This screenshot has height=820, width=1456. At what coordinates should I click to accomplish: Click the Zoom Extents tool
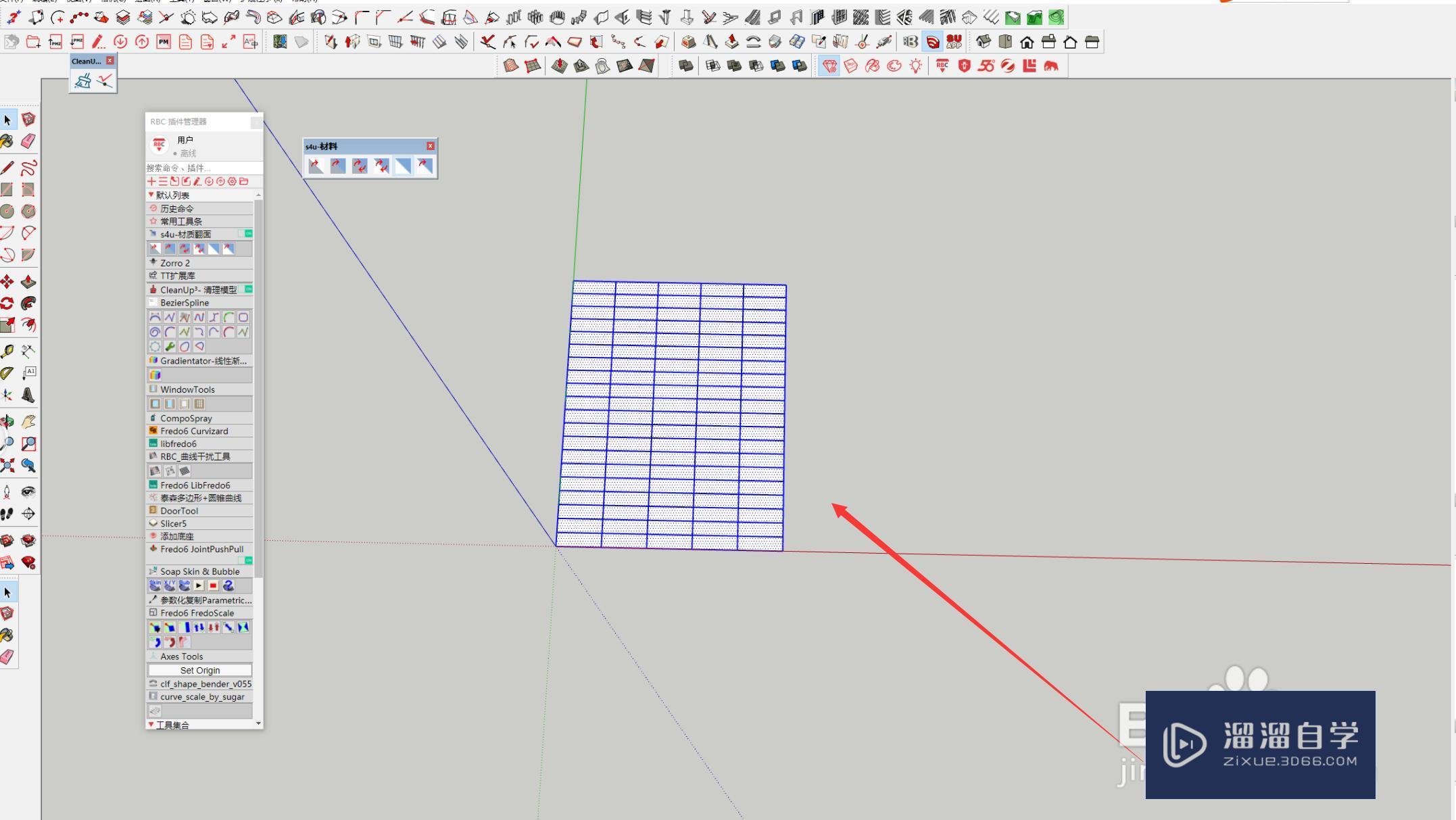(x=7, y=465)
